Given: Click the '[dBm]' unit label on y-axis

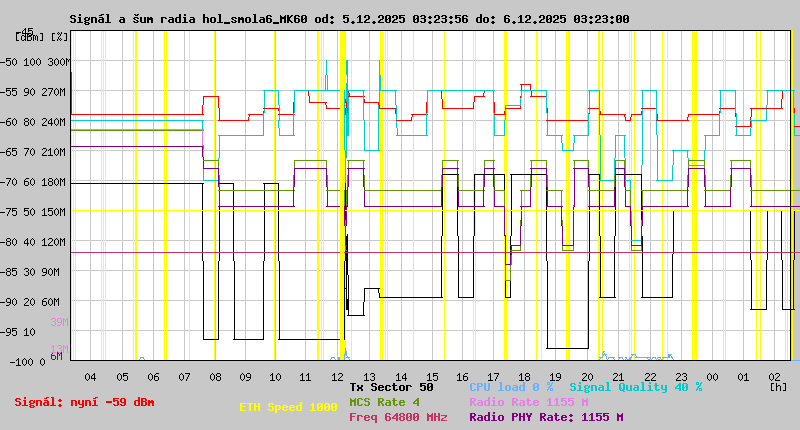Looking at the screenshot, I should click(x=29, y=36).
